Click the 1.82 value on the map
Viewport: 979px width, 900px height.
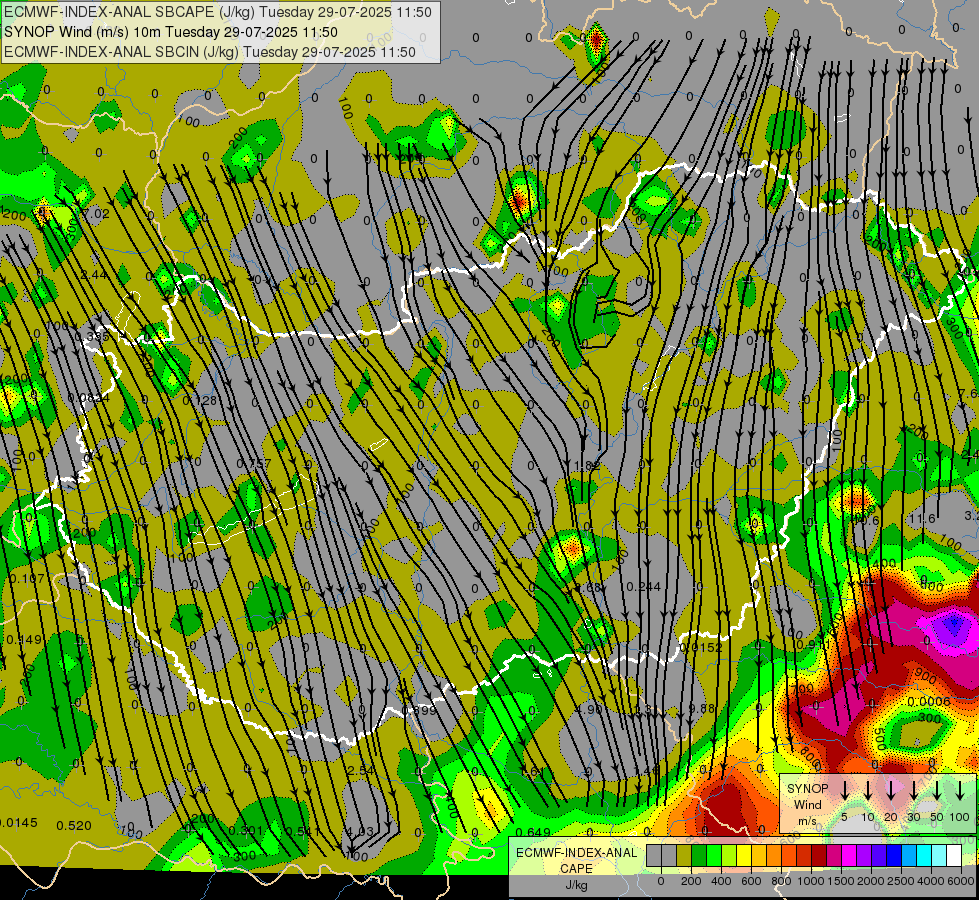pyautogui.click(x=587, y=465)
